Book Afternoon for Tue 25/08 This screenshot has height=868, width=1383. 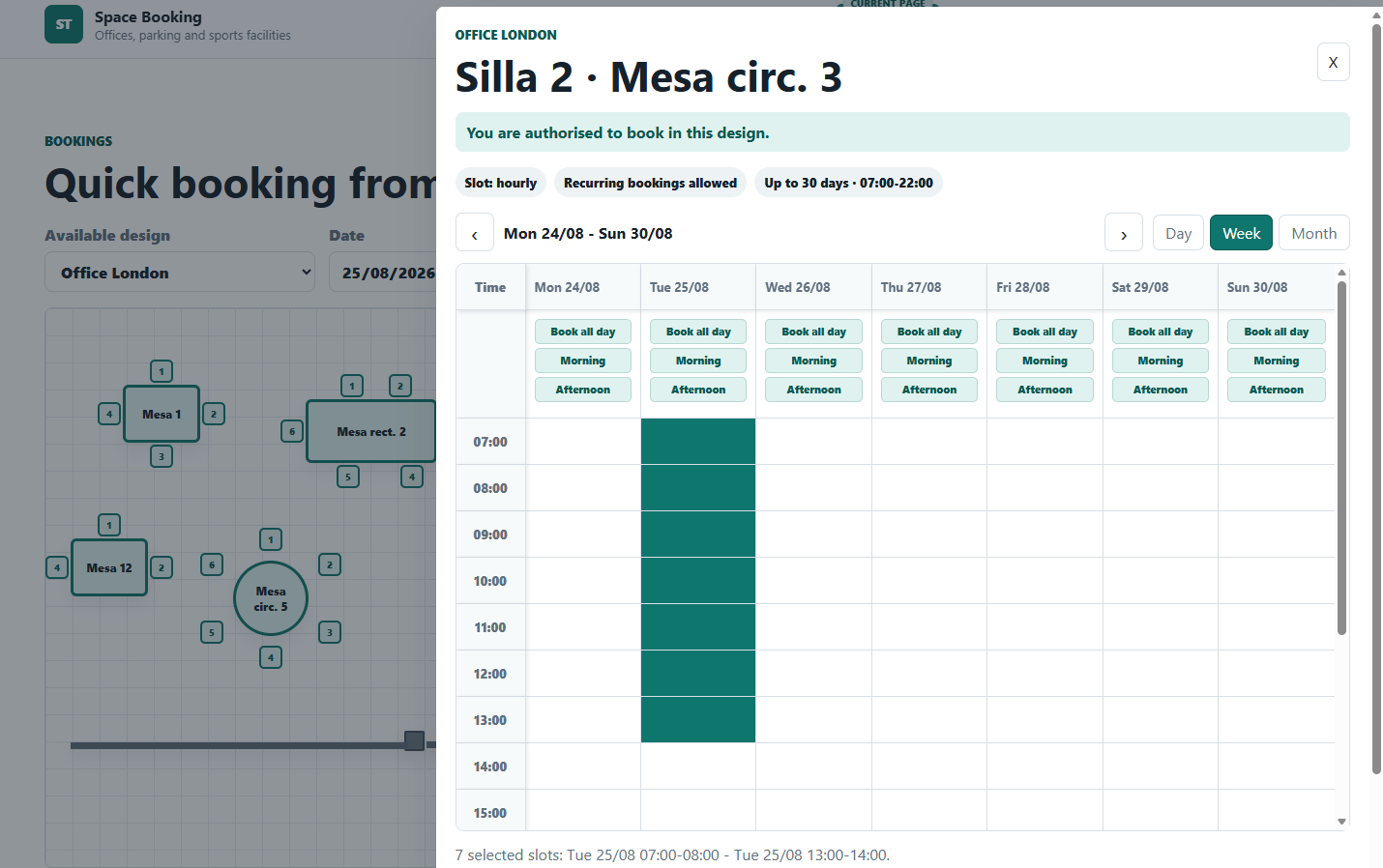point(698,390)
